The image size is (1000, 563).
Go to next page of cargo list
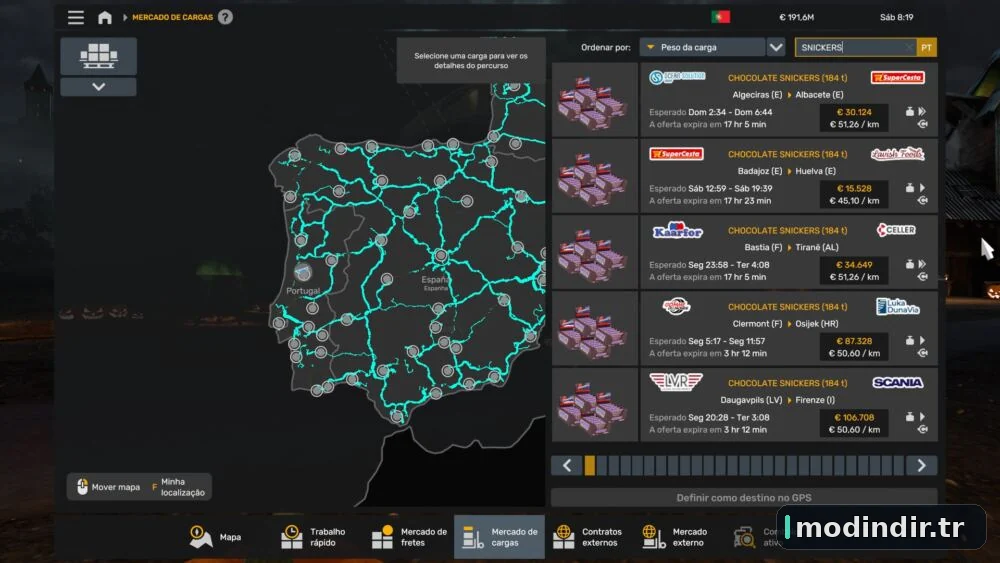pos(922,465)
